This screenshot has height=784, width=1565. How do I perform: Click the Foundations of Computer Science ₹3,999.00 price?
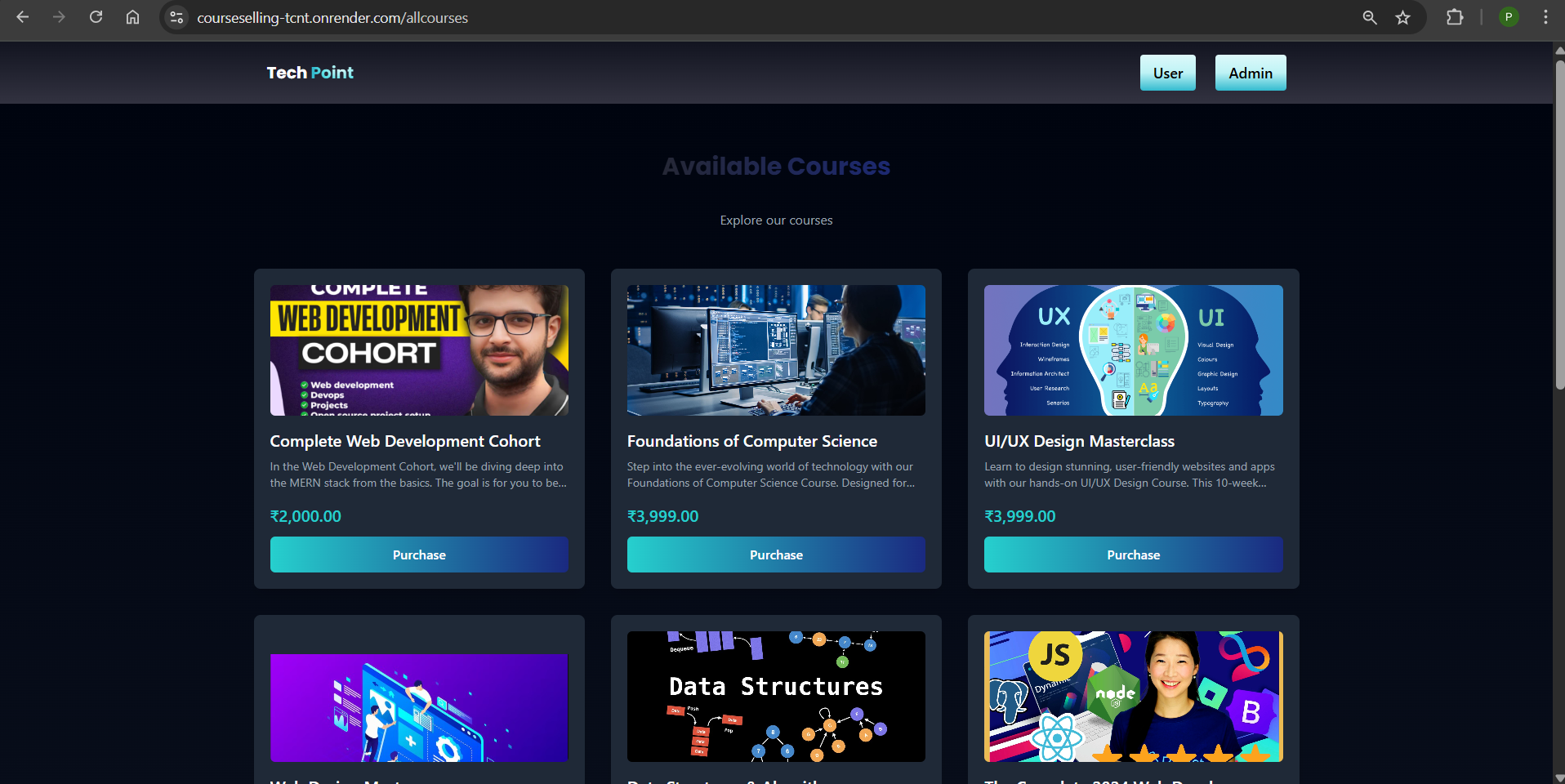(662, 516)
